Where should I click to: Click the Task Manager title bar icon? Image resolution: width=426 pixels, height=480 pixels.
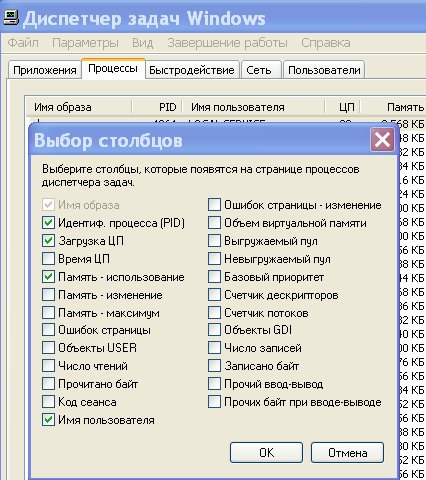pos(11,17)
